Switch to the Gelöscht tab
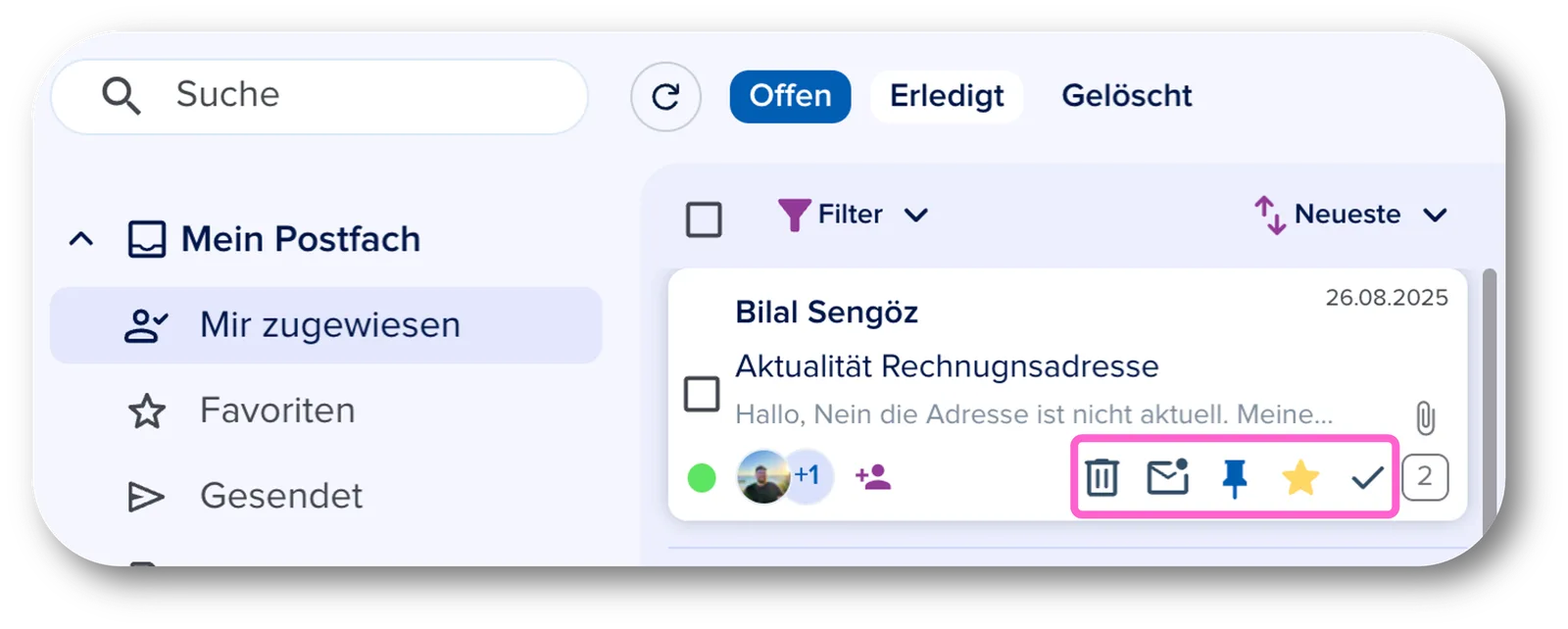The image size is (1568, 629). pos(1127,96)
